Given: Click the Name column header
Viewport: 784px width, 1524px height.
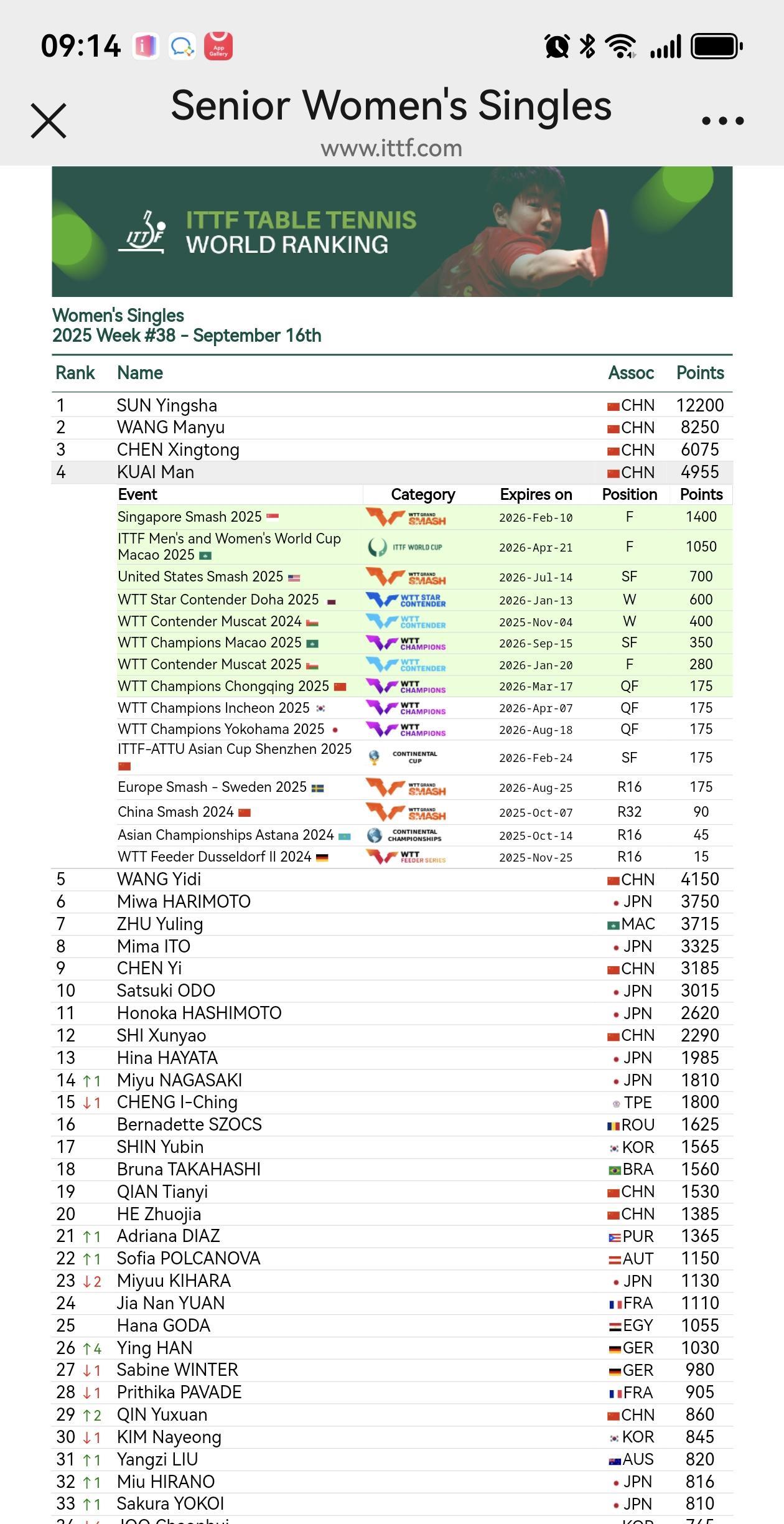Looking at the screenshot, I should (140, 373).
